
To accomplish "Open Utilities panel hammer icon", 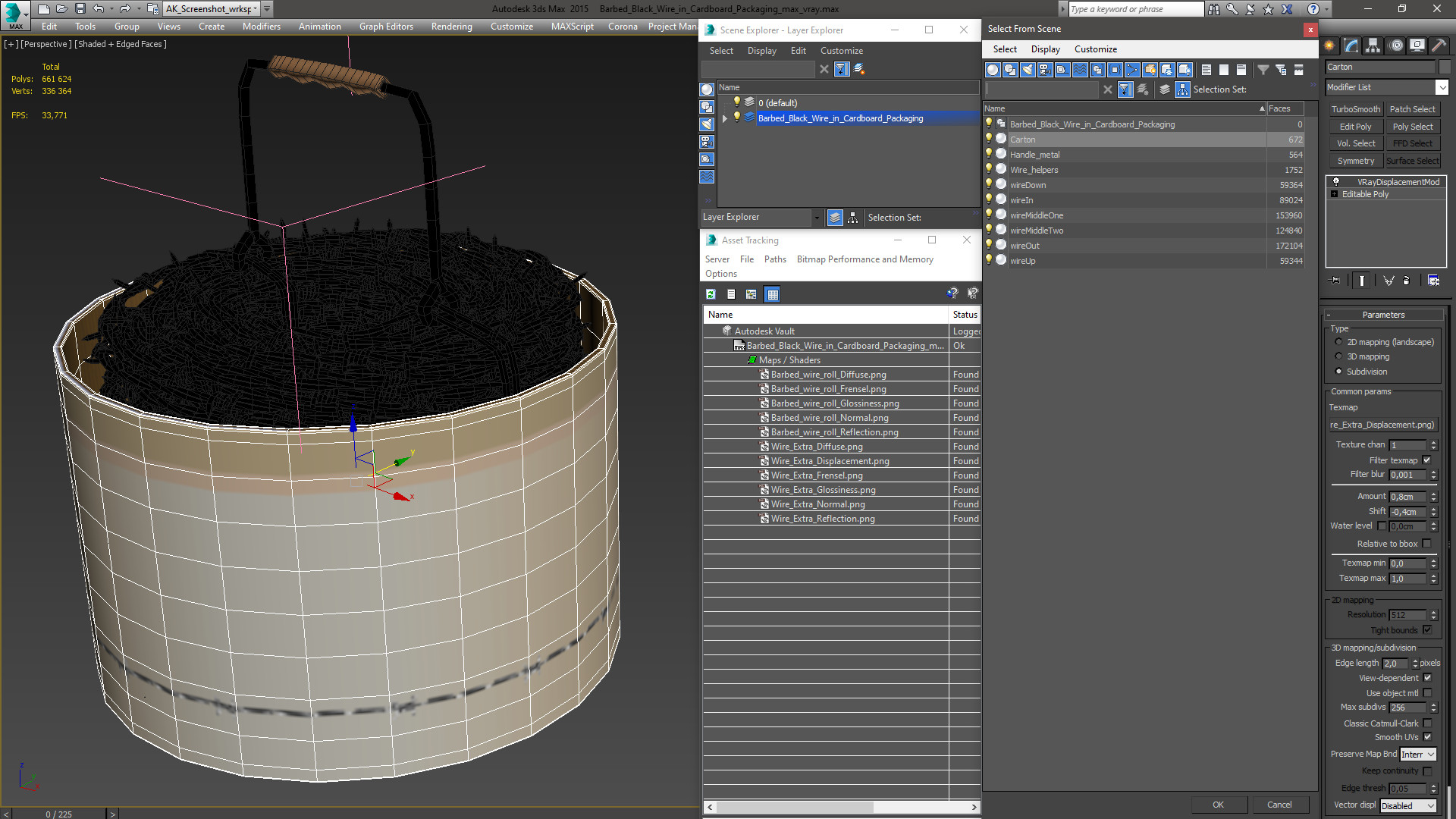I will [1439, 45].
